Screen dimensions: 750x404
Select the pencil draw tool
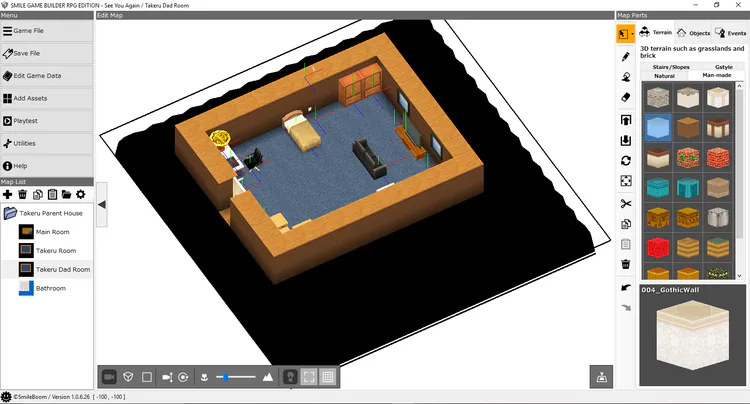626,56
